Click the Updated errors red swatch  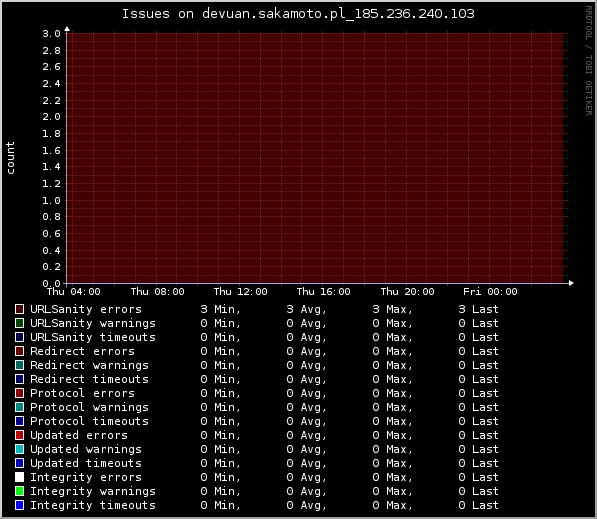pyautogui.click(x=19, y=435)
